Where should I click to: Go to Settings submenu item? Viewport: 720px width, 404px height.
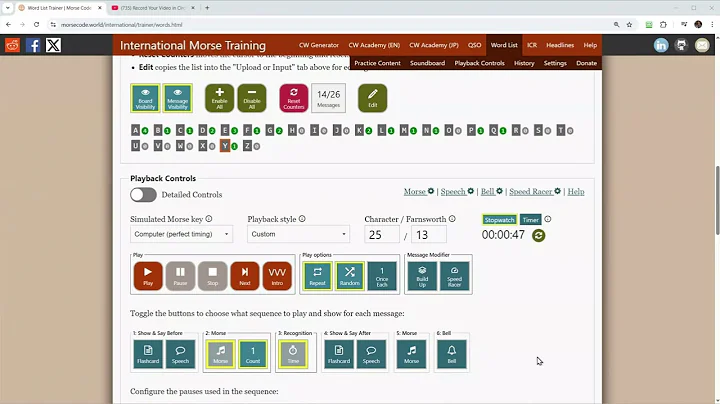coord(555,63)
